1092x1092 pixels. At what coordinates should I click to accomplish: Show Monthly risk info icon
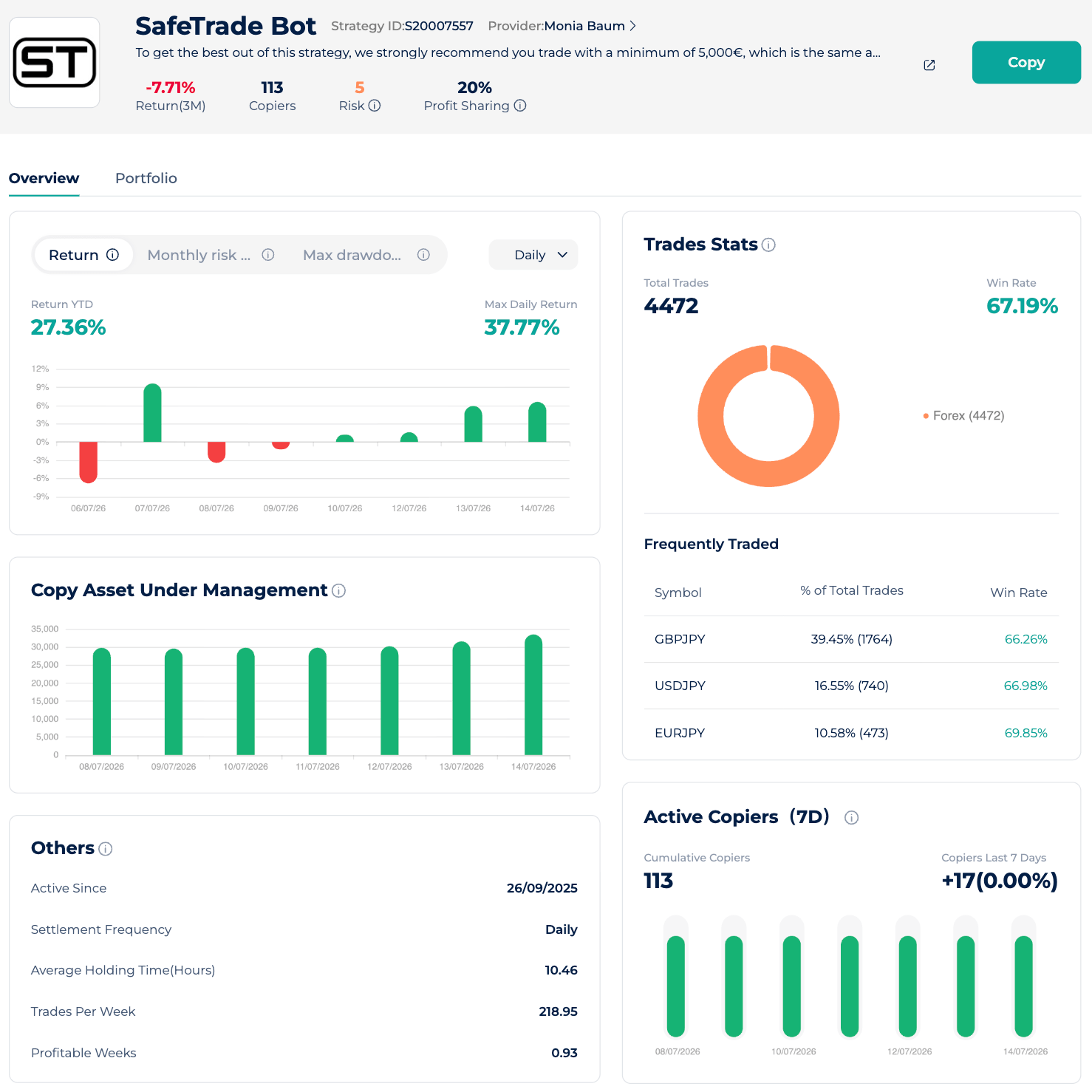tap(268, 255)
